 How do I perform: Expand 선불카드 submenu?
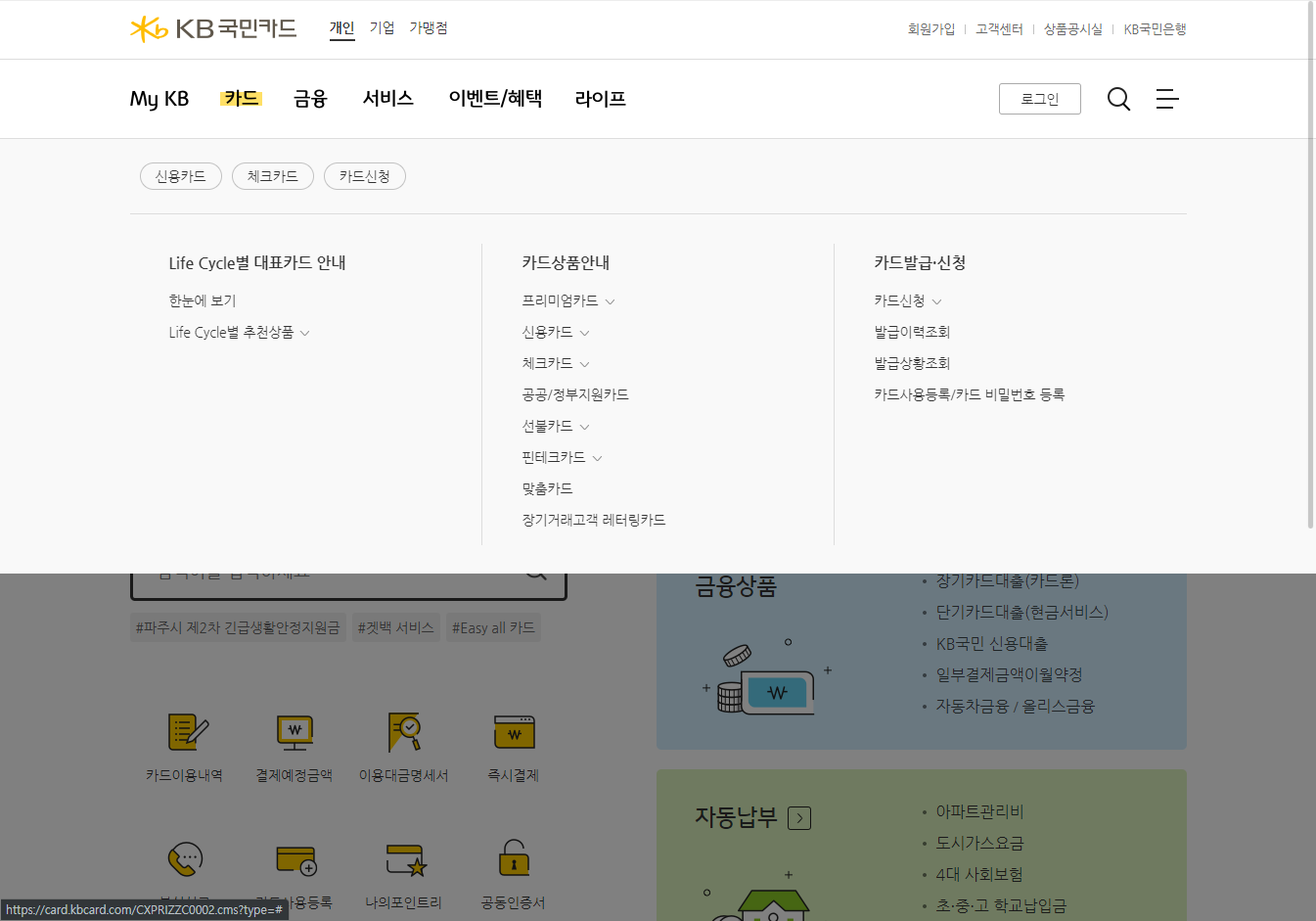pyautogui.click(x=585, y=427)
